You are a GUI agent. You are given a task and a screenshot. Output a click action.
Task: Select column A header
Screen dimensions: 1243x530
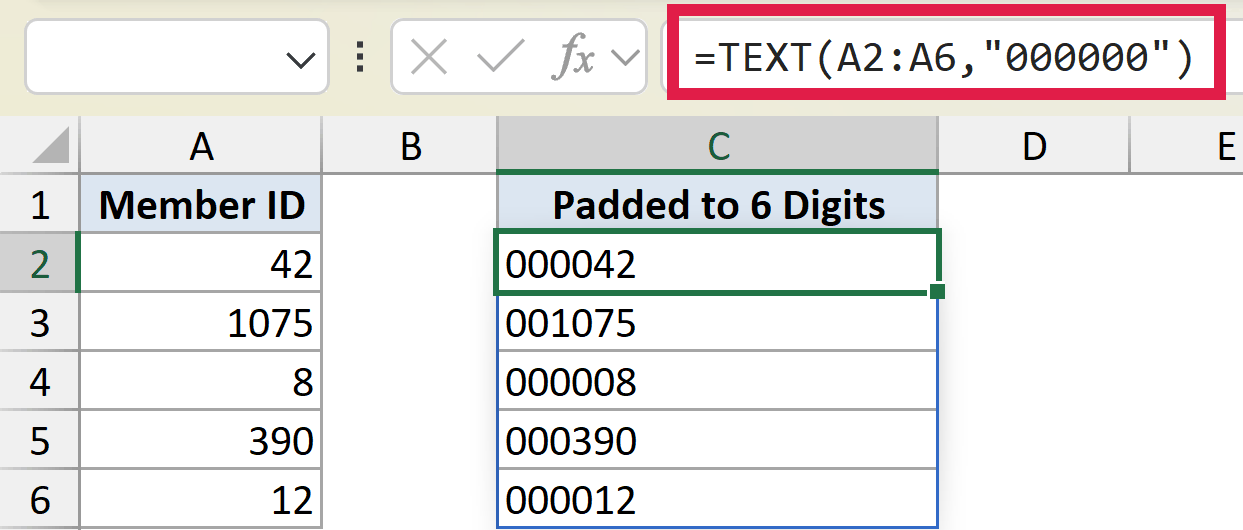[x=201, y=148]
